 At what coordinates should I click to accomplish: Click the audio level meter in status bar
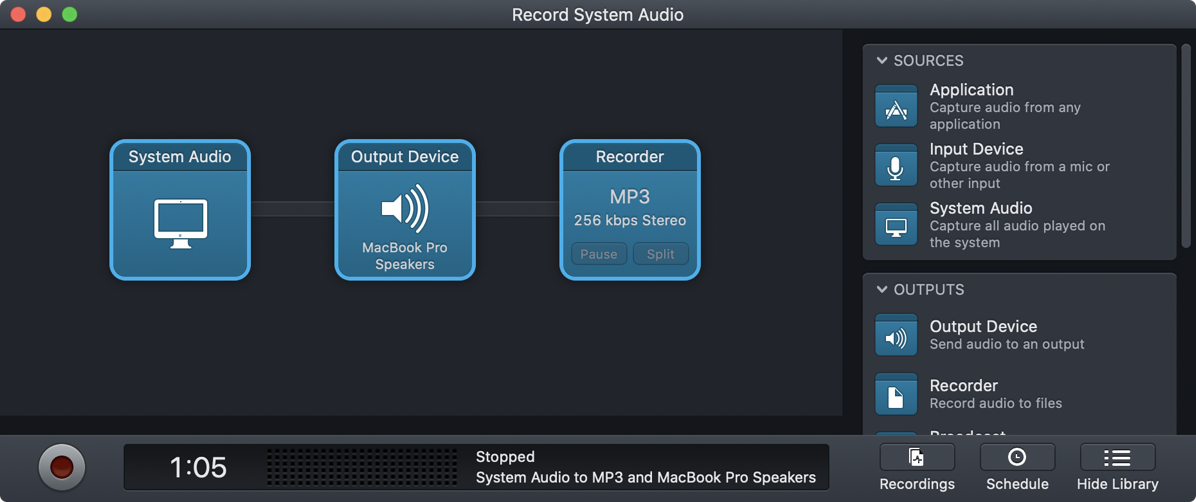362,467
